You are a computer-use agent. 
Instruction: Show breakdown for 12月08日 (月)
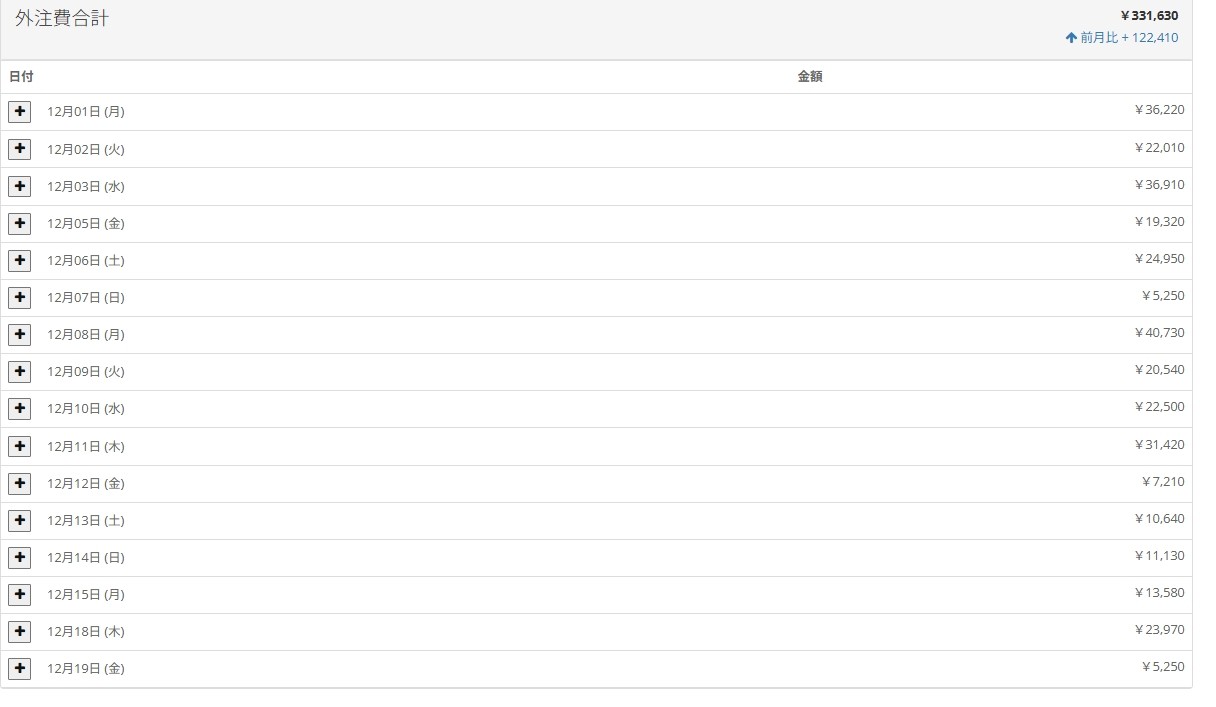pyautogui.click(x=19, y=334)
